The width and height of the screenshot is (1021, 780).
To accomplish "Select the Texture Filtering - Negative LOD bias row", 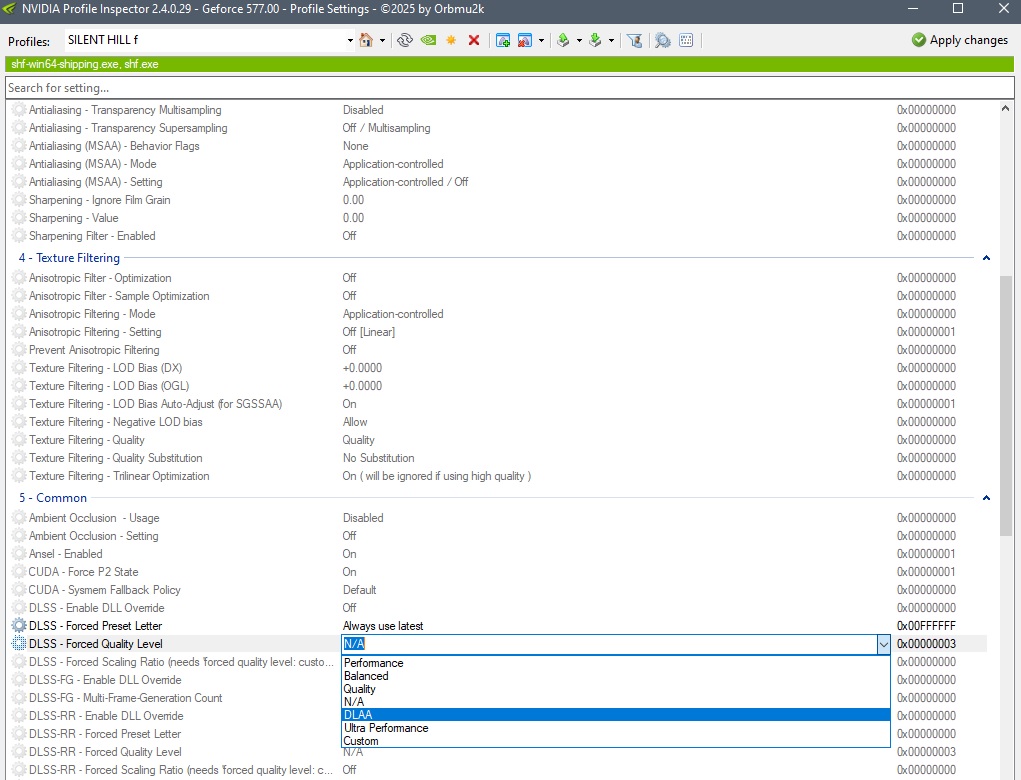I will click(x=499, y=423).
